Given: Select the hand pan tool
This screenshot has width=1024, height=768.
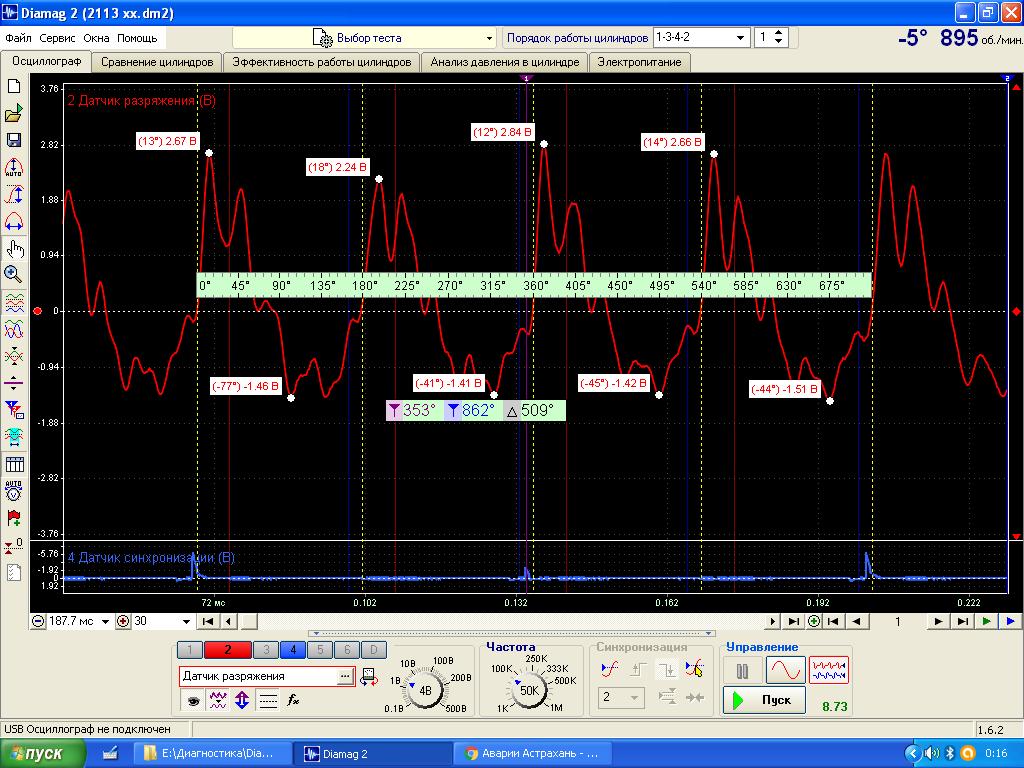Looking at the screenshot, I should 14,248.
